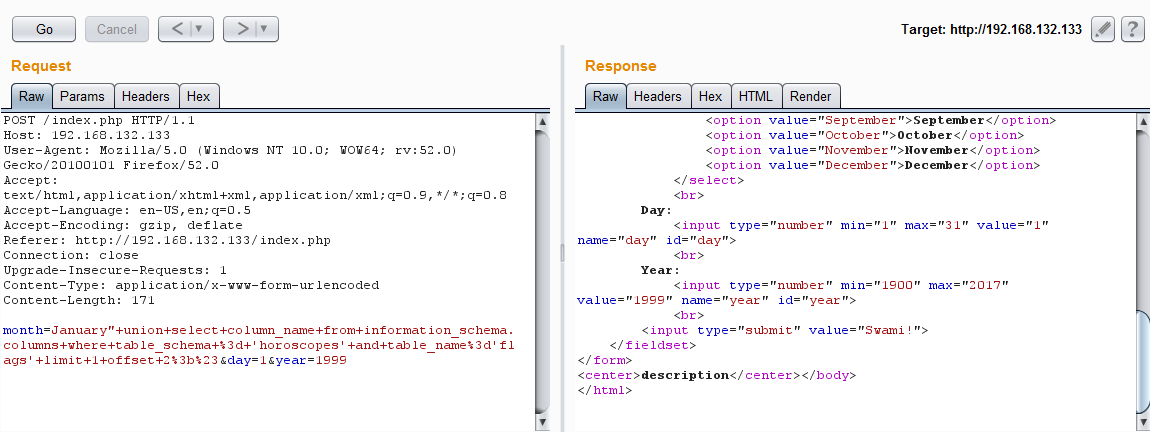Select the Response Raw tab
This screenshot has width=1150, height=432.
click(x=606, y=96)
